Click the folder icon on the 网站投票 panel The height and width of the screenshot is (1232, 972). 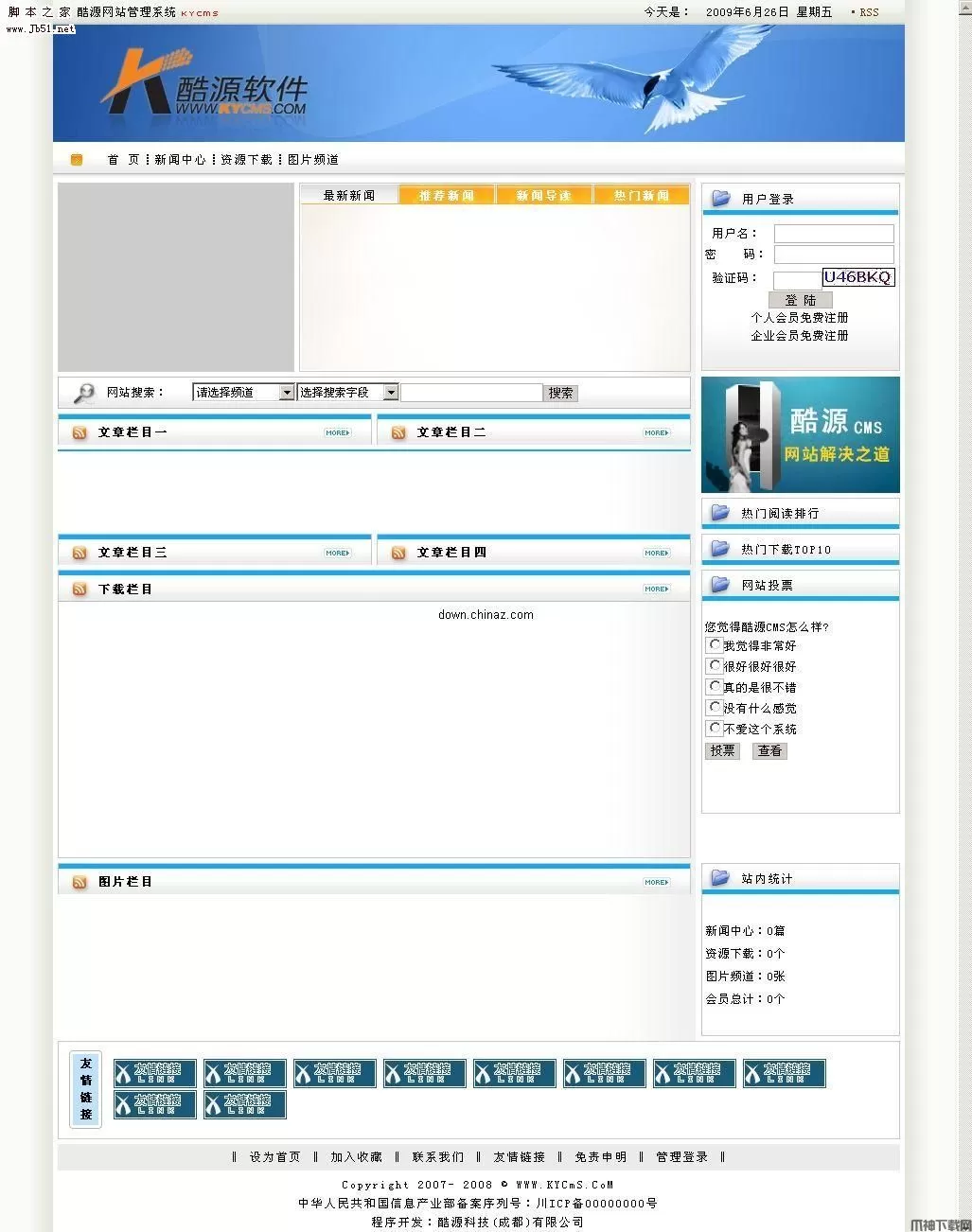click(720, 584)
